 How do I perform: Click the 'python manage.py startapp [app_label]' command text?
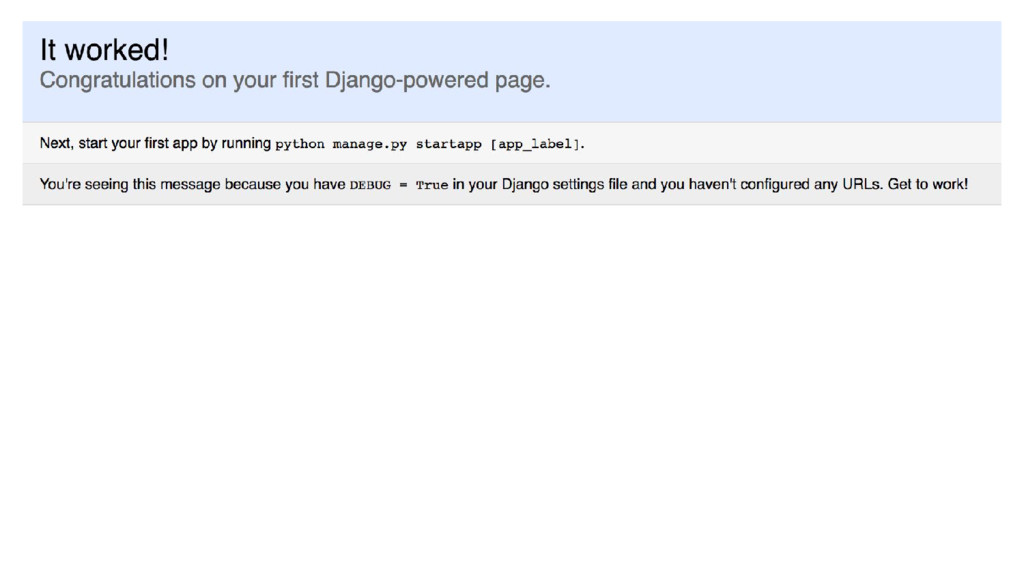[428, 144]
